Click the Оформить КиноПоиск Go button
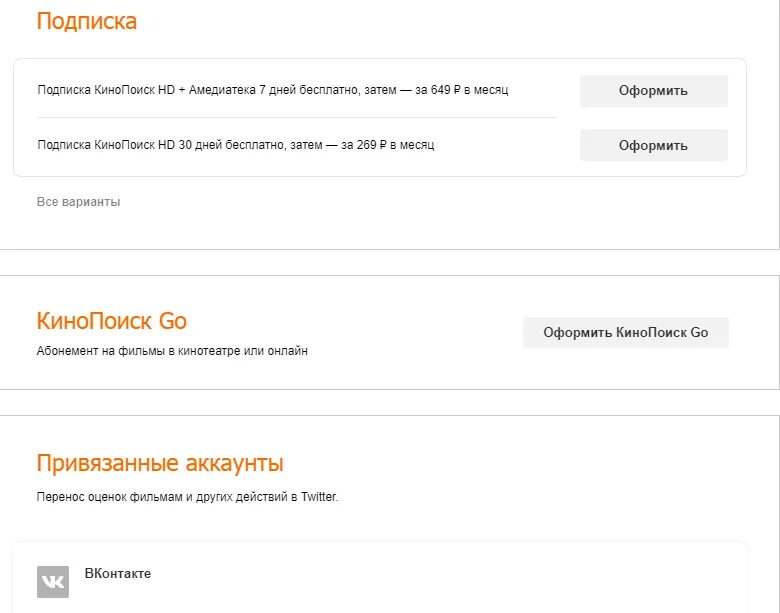The image size is (780, 613). tap(626, 333)
